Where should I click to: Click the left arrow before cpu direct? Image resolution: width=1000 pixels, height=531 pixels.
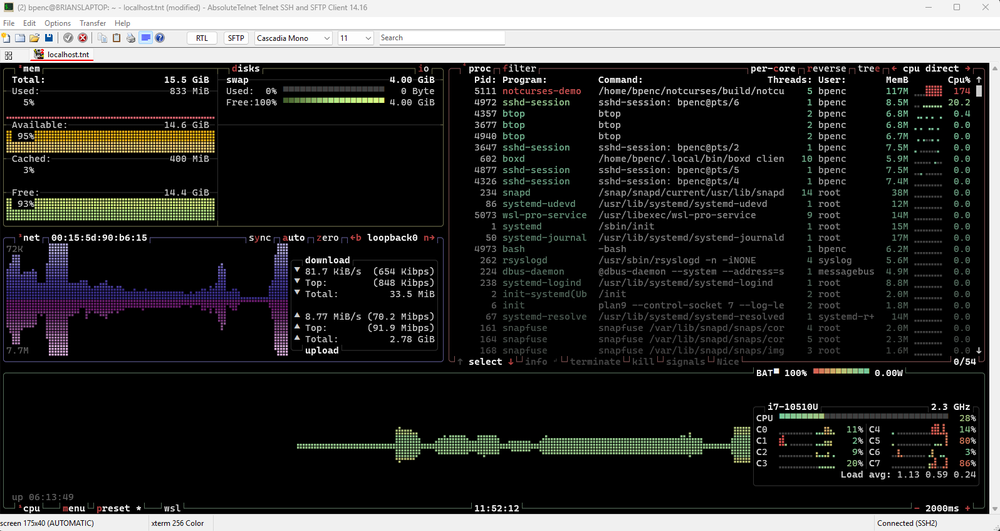coord(895,68)
